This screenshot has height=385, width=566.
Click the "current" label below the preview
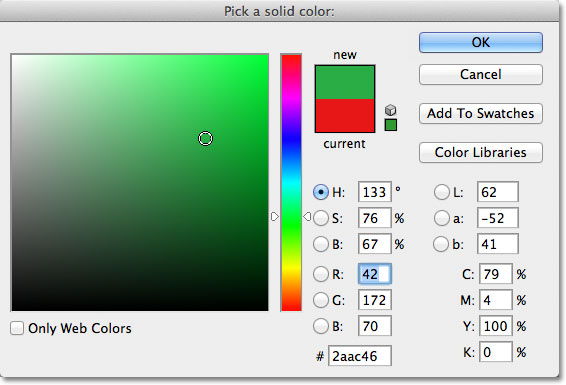[x=344, y=144]
